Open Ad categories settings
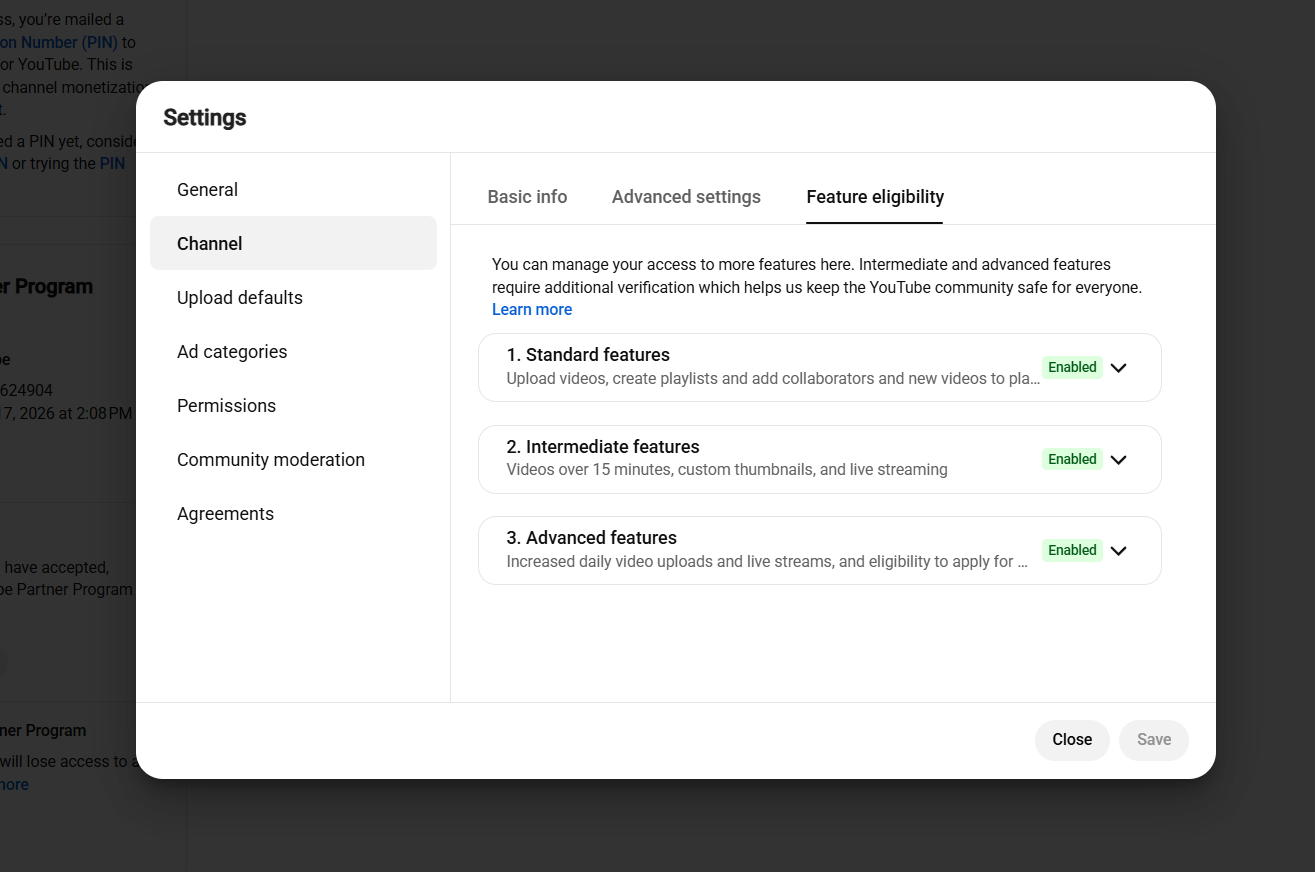 (x=293, y=352)
